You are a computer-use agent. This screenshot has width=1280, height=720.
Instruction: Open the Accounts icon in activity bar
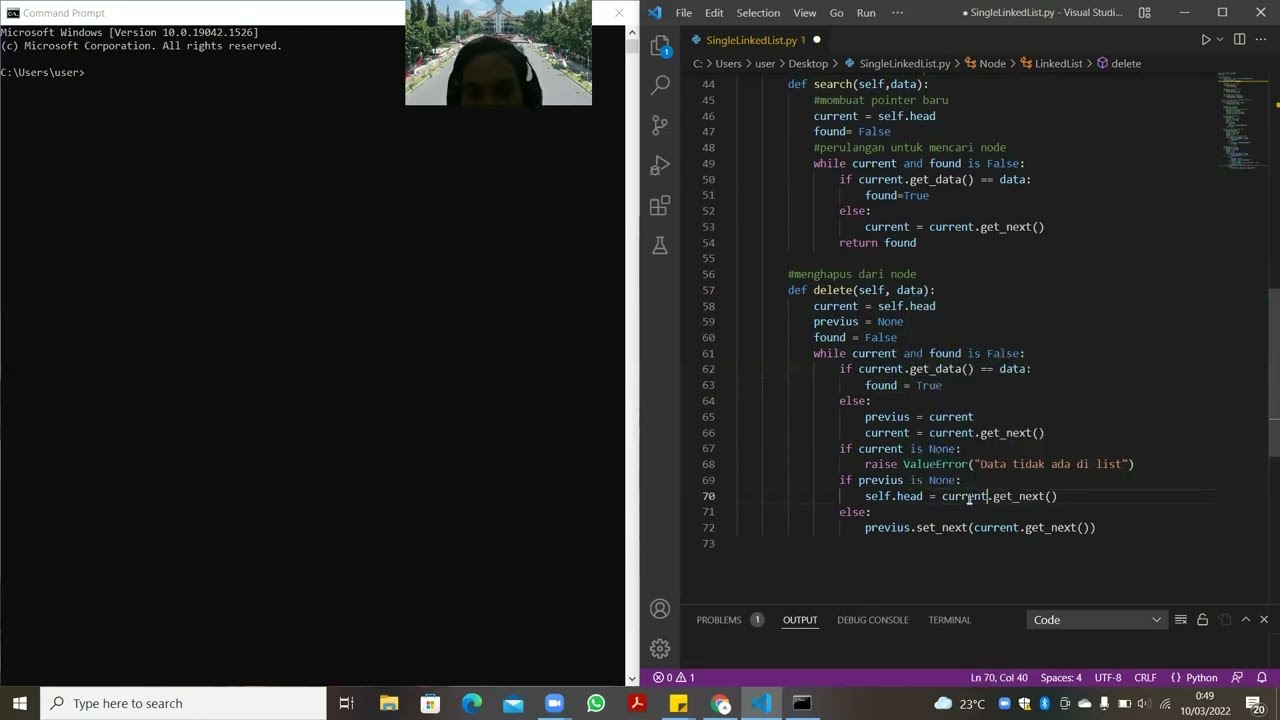point(660,609)
